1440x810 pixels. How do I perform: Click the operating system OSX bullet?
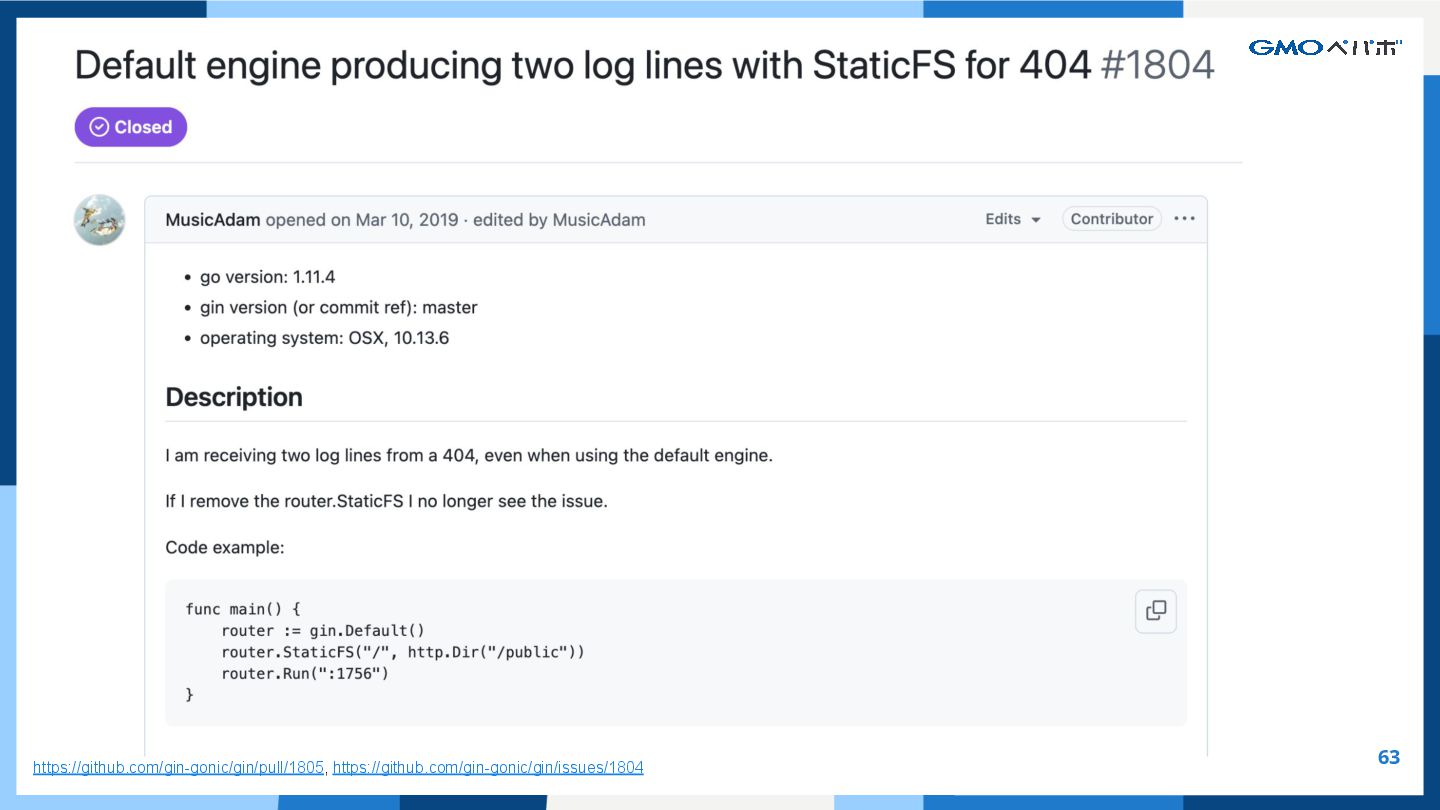[324, 338]
